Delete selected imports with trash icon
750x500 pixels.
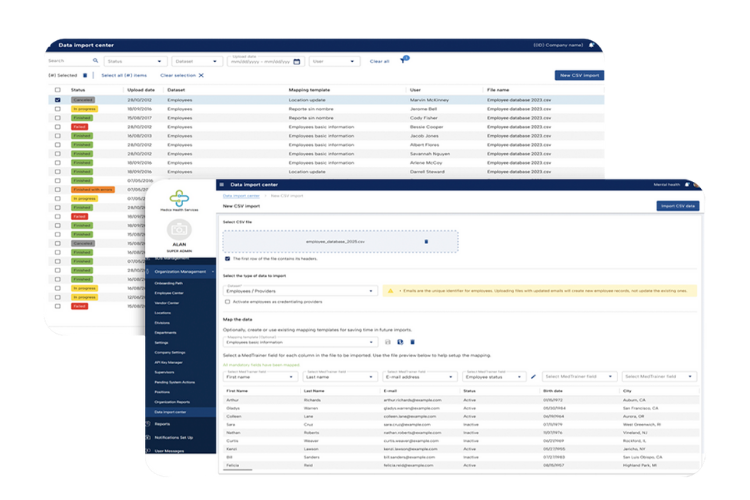click(85, 75)
